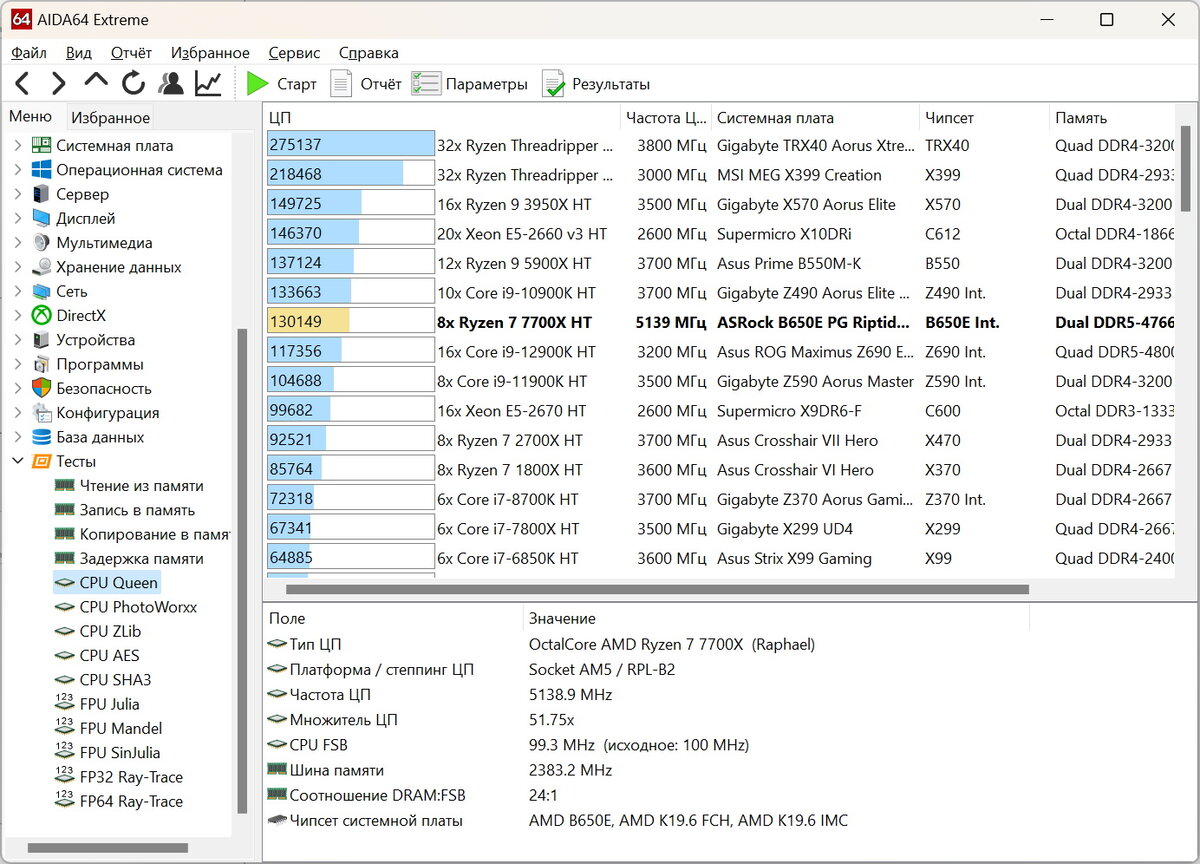Expand the Конфигурация tree node
The width and height of the screenshot is (1200, 864).
tap(17, 413)
